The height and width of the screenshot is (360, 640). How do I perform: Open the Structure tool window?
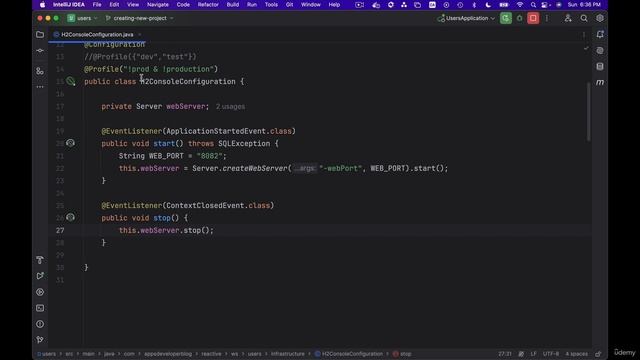40,71
